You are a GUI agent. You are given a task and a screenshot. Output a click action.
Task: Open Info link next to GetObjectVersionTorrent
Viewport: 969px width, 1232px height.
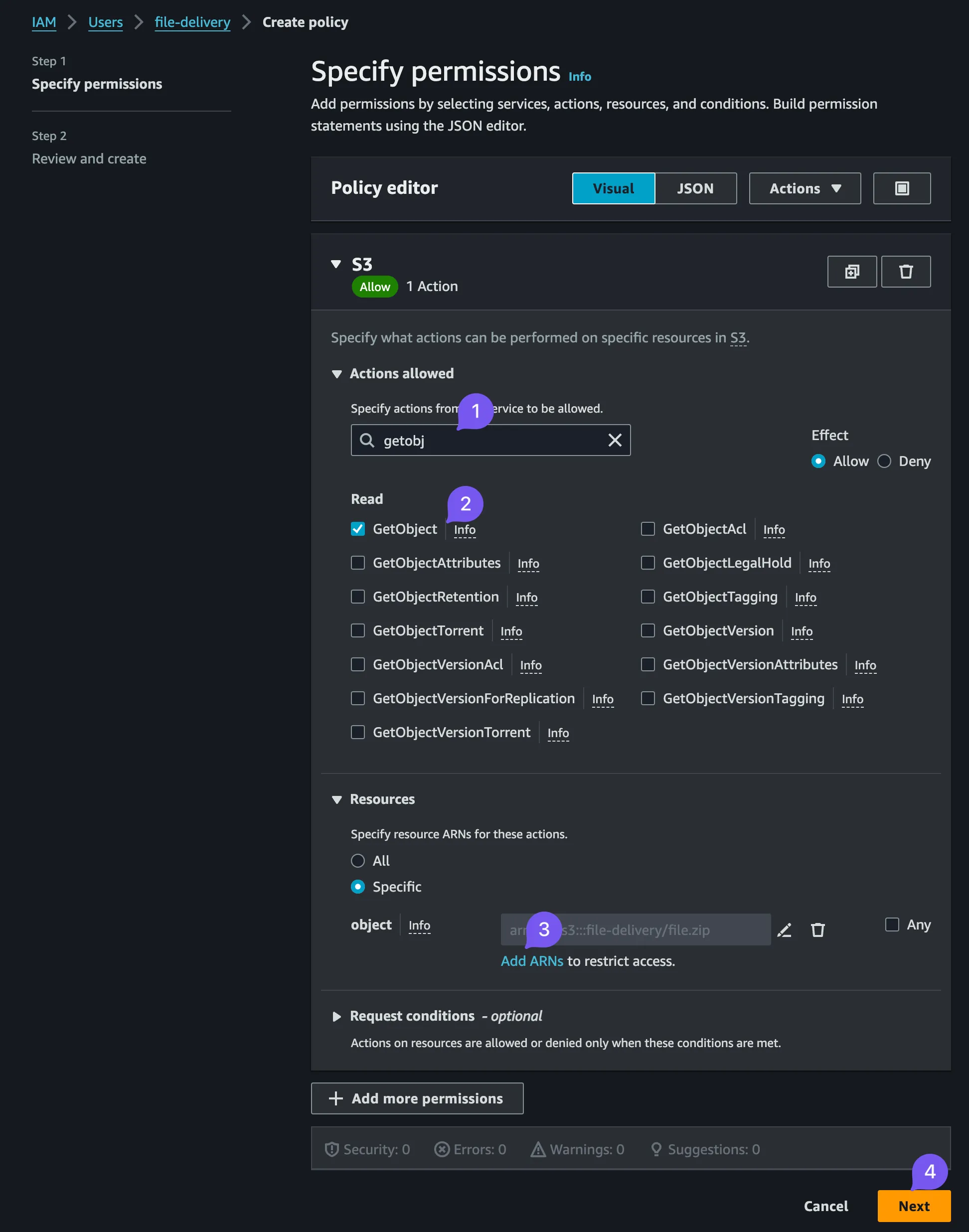558,734
